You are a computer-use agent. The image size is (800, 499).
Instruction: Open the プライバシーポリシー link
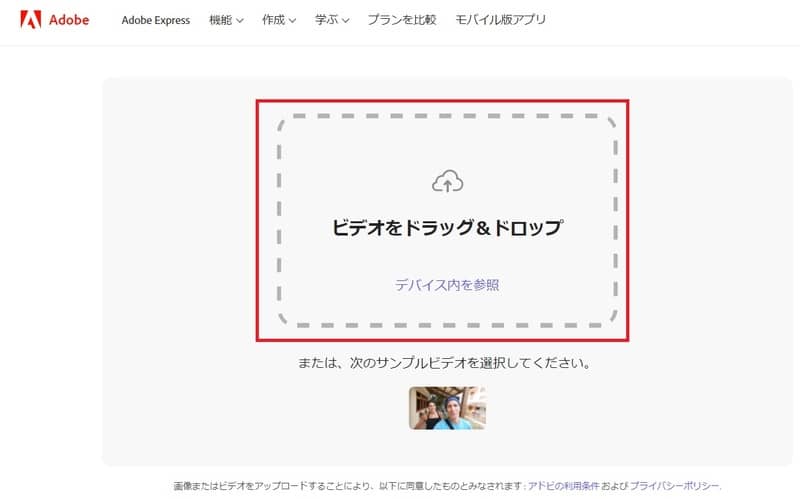click(675, 485)
